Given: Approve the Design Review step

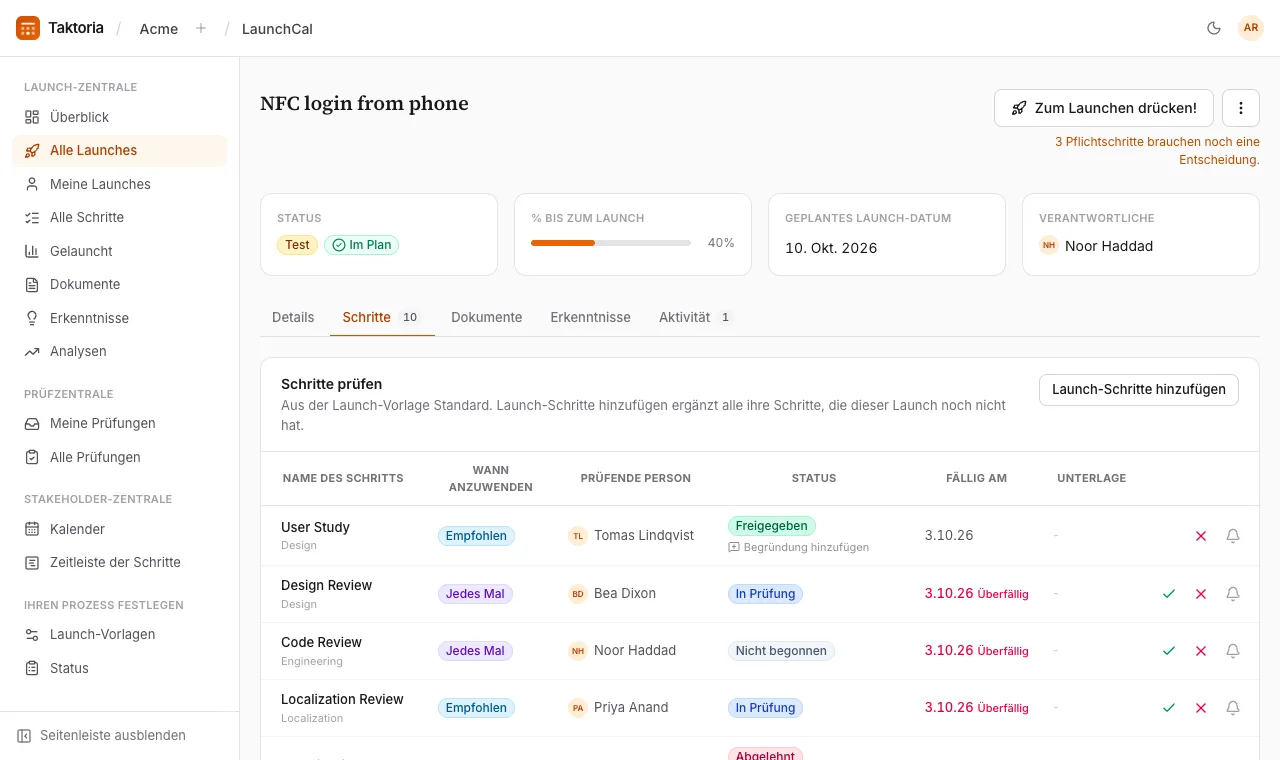Looking at the screenshot, I should point(1169,594).
